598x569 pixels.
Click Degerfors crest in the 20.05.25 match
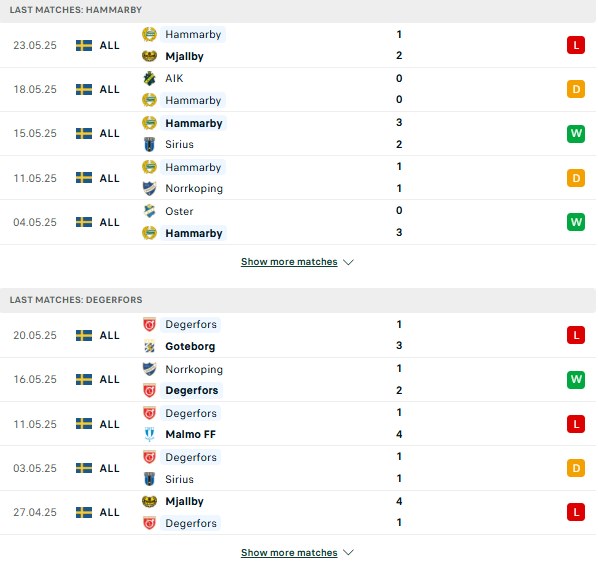coord(149,325)
